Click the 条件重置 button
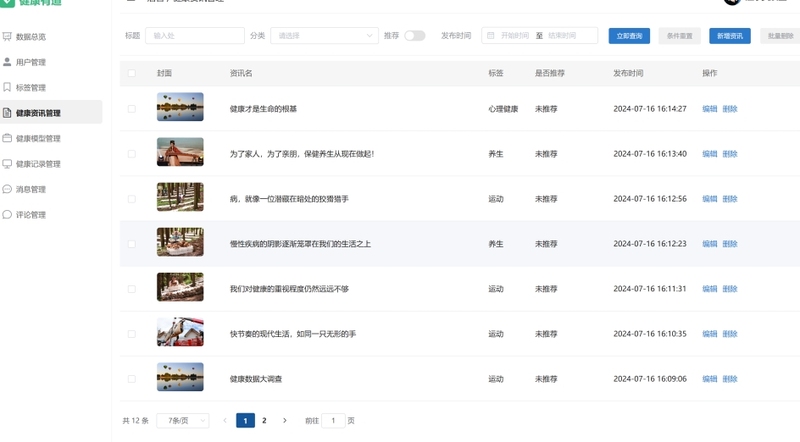The width and height of the screenshot is (800, 442). (x=680, y=36)
